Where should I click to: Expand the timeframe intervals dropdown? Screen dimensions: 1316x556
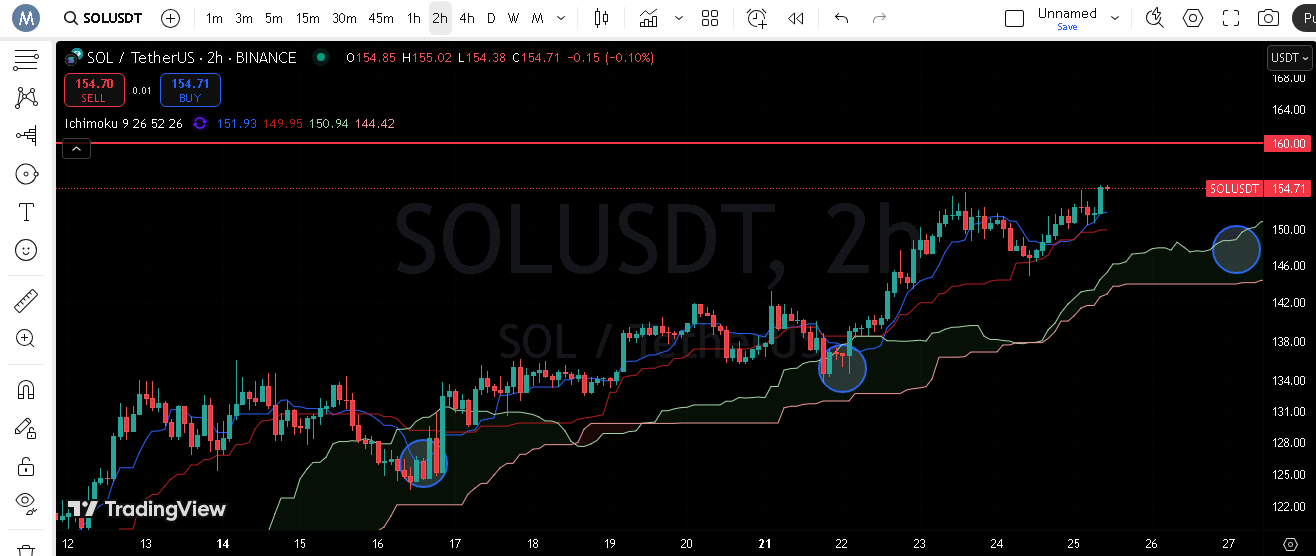click(560, 18)
